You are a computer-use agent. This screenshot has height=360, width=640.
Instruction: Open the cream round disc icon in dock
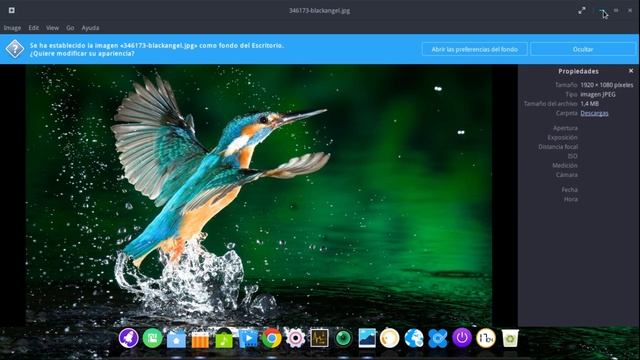[x=389, y=338]
